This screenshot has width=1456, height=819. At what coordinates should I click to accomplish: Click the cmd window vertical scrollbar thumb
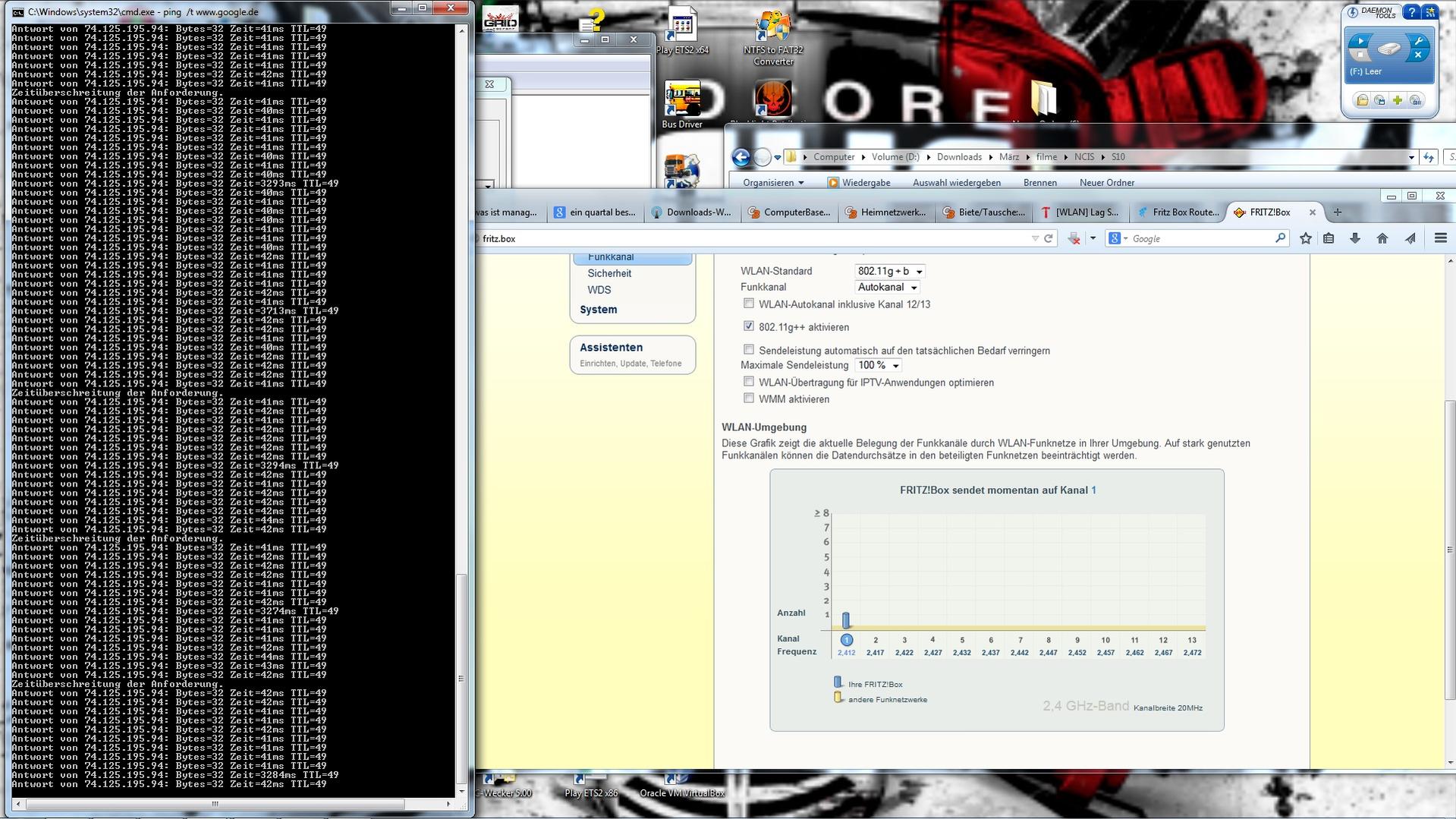(x=461, y=679)
